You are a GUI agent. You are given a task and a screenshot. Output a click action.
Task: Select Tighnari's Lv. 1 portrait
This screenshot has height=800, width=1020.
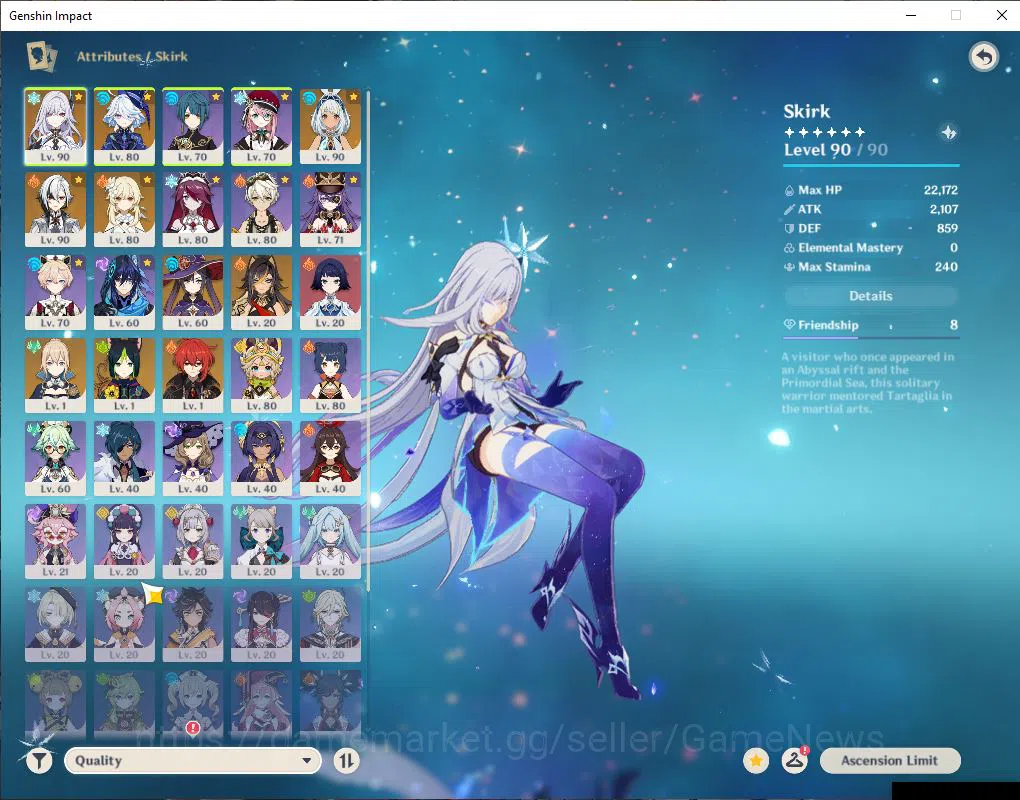click(x=124, y=375)
